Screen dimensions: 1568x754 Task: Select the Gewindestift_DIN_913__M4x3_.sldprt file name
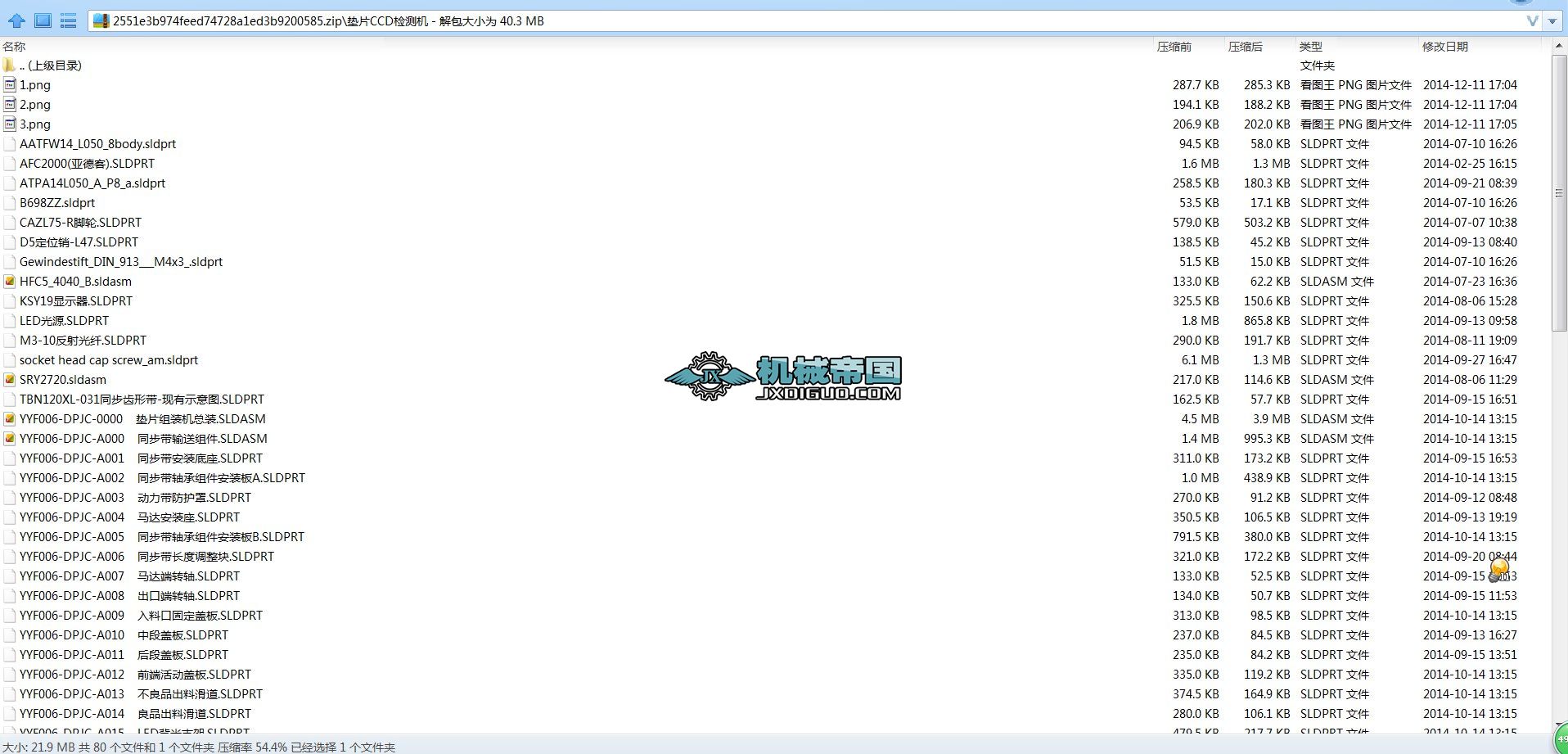click(121, 262)
